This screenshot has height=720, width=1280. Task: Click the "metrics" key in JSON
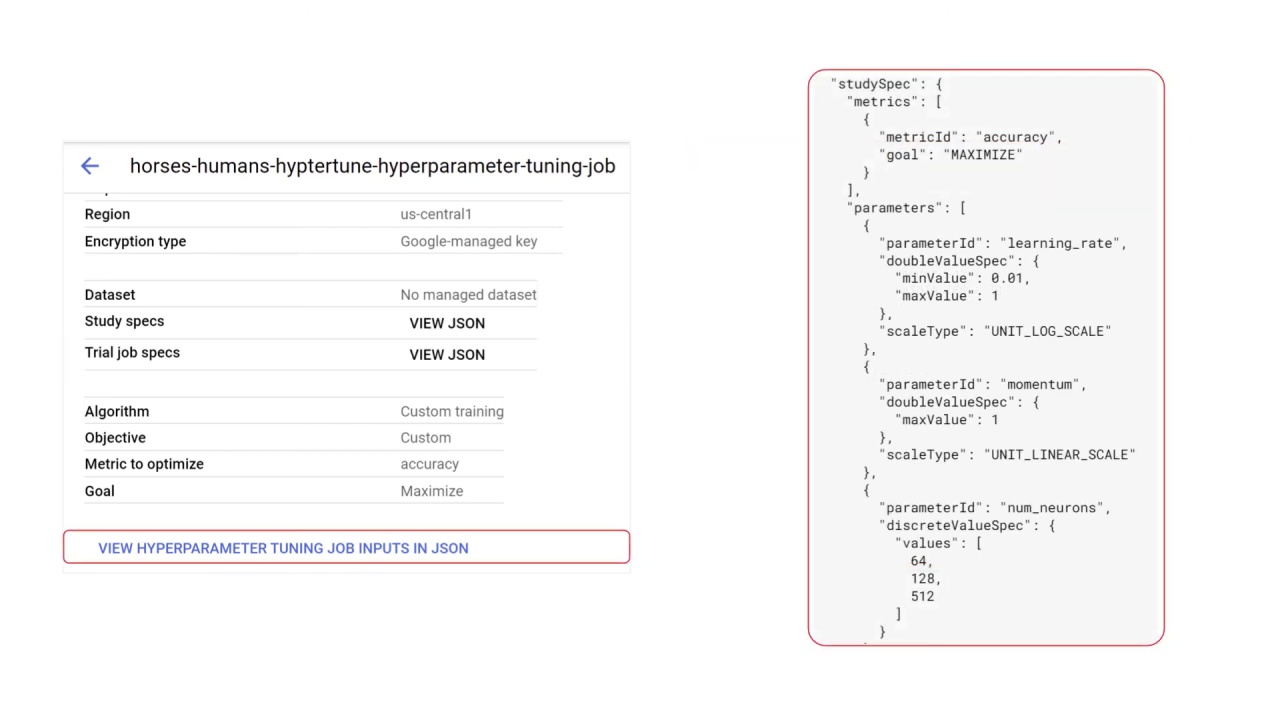880,102
